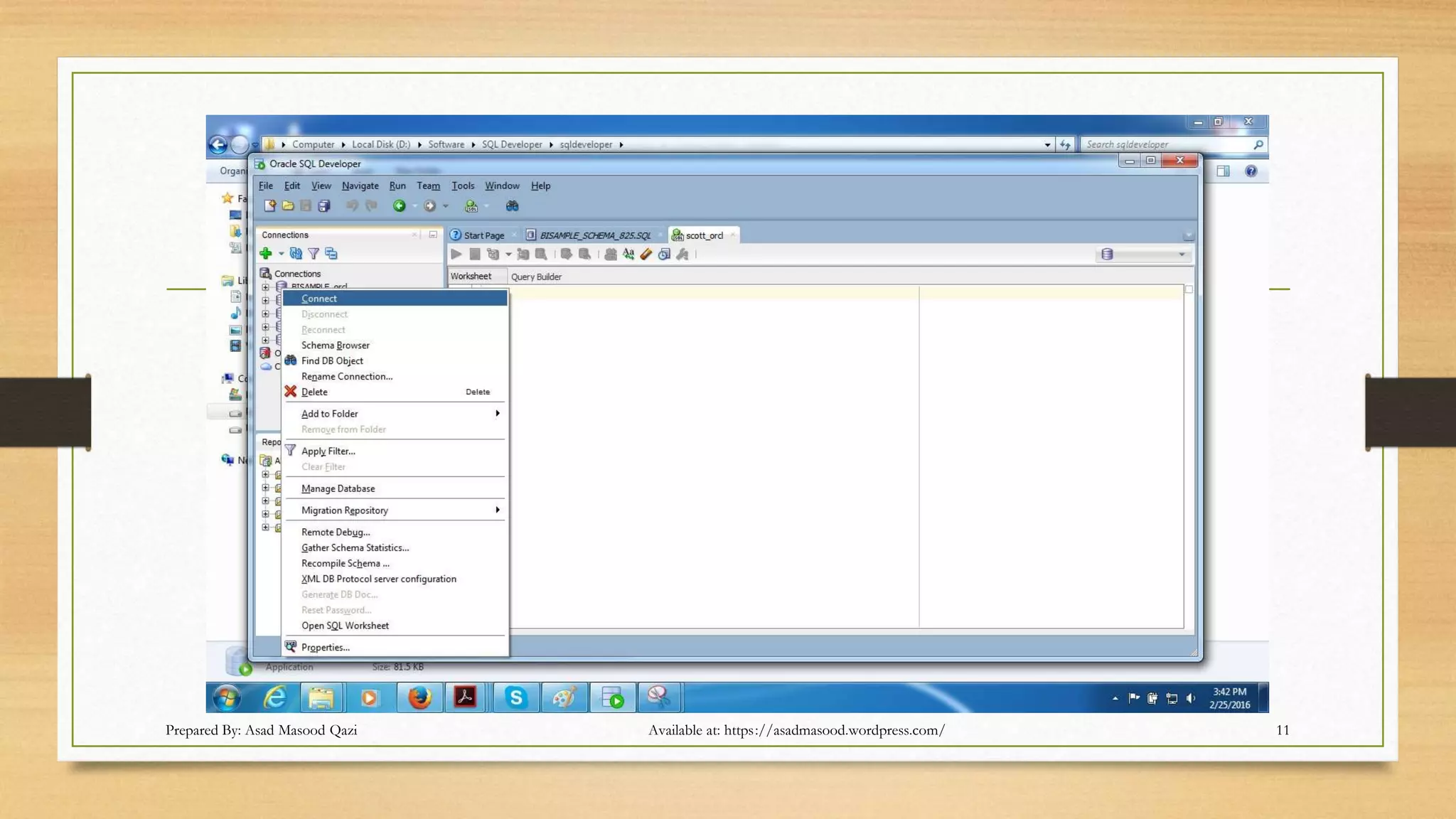Click the funnel Filter icon in Connections panel

314,254
